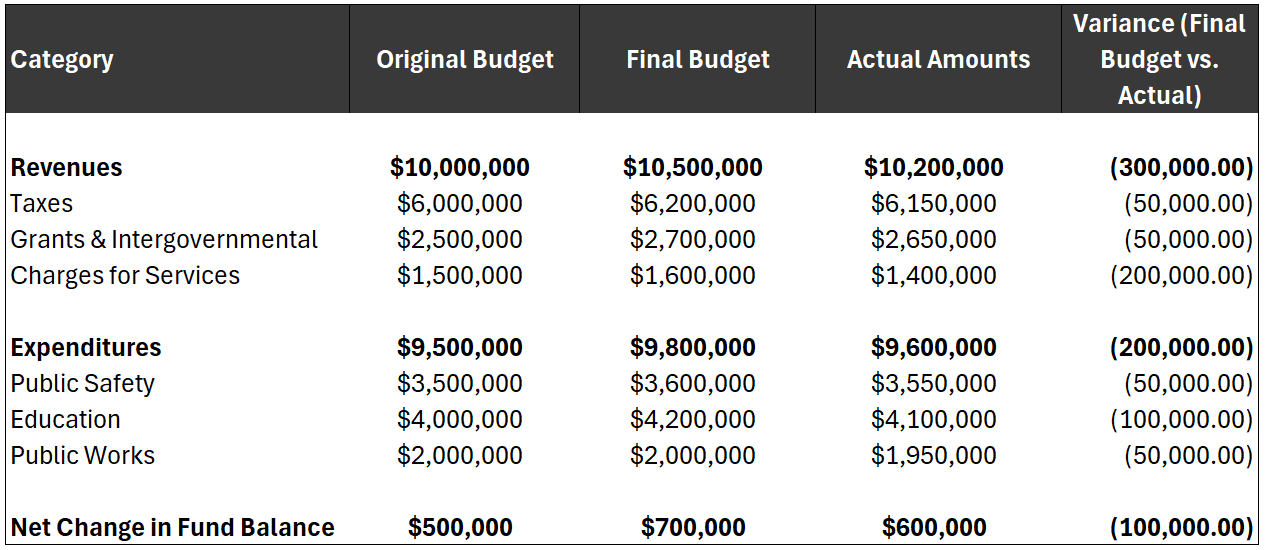Click Net Change actual amount $600,000
1265x550 pixels.
[x=934, y=528]
